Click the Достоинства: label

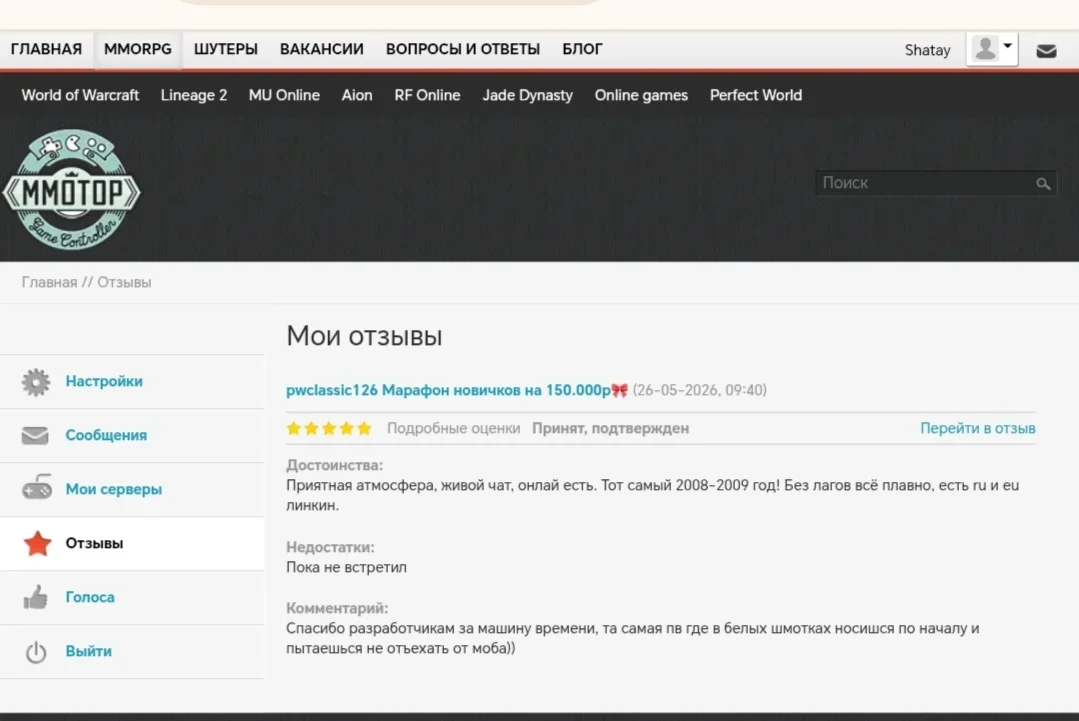[x=334, y=465]
